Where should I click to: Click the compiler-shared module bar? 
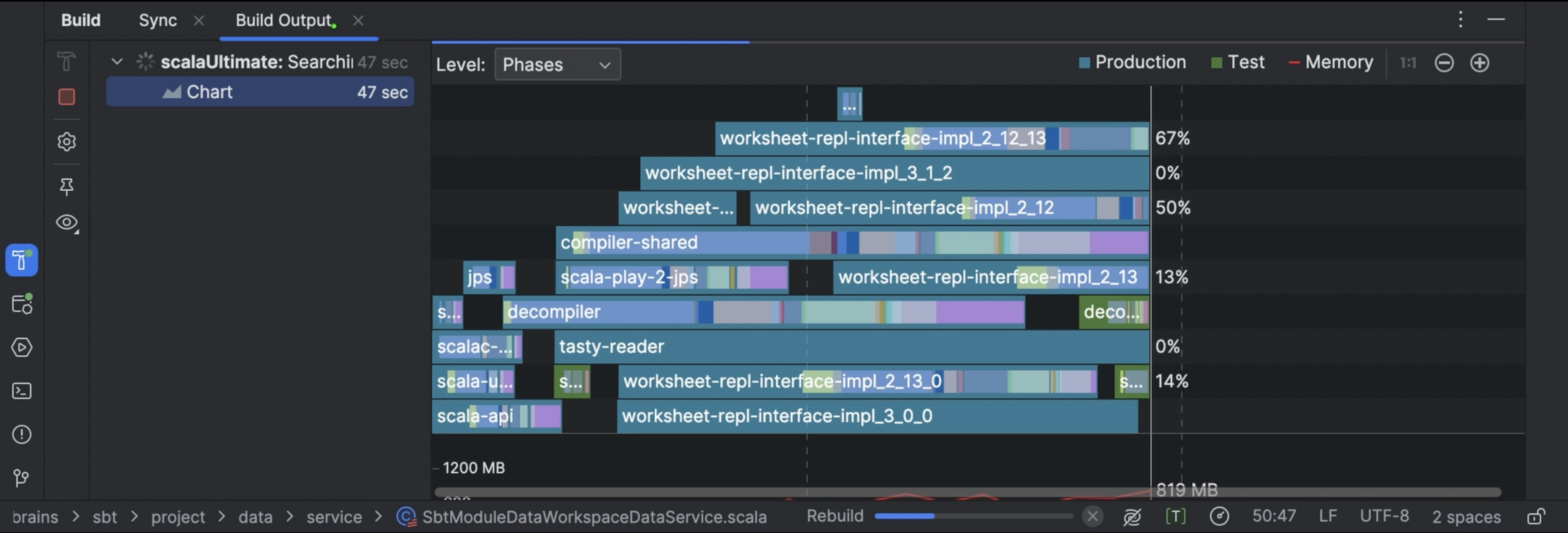[852, 242]
